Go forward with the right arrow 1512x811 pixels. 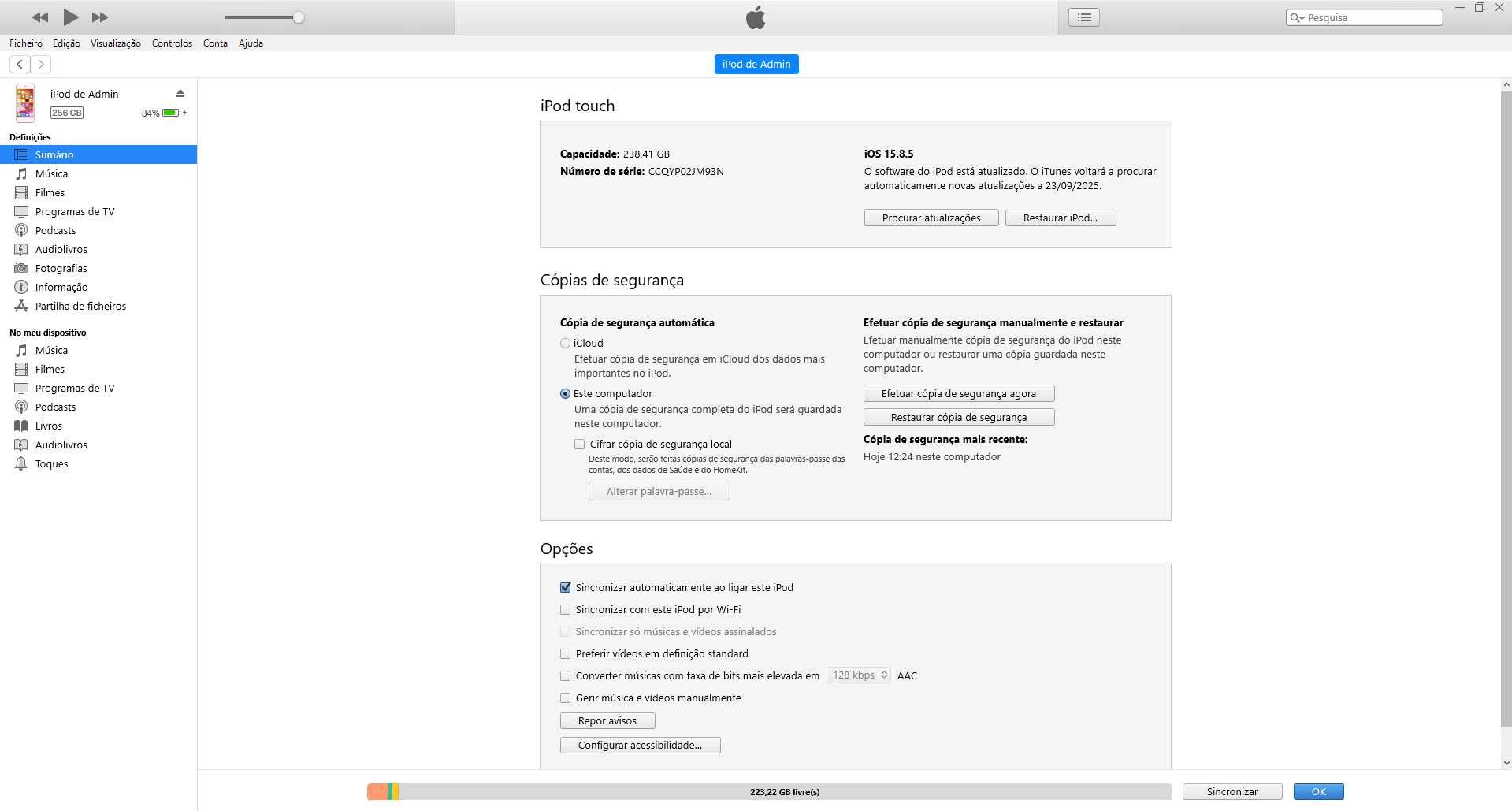41,64
